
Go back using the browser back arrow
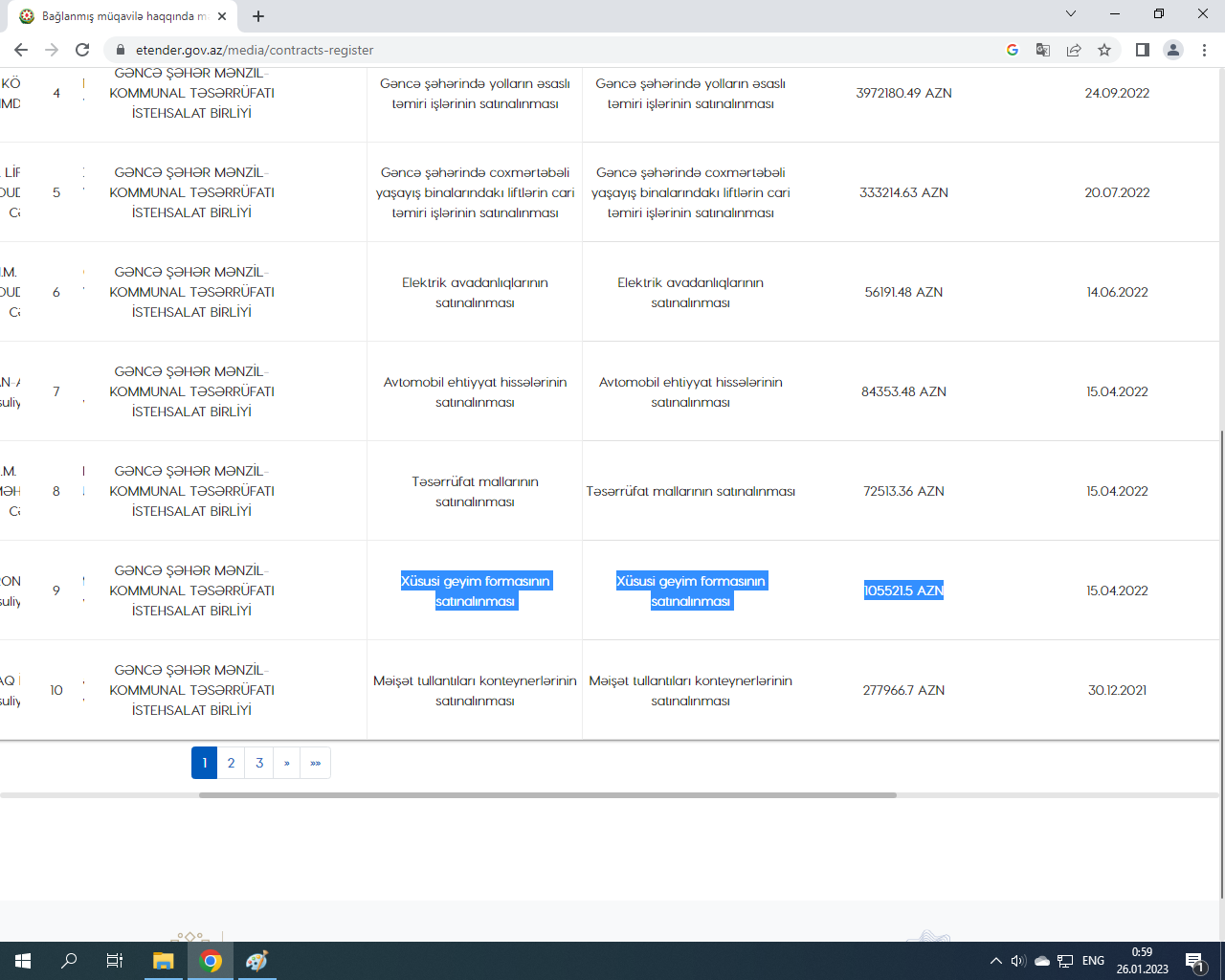21,50
